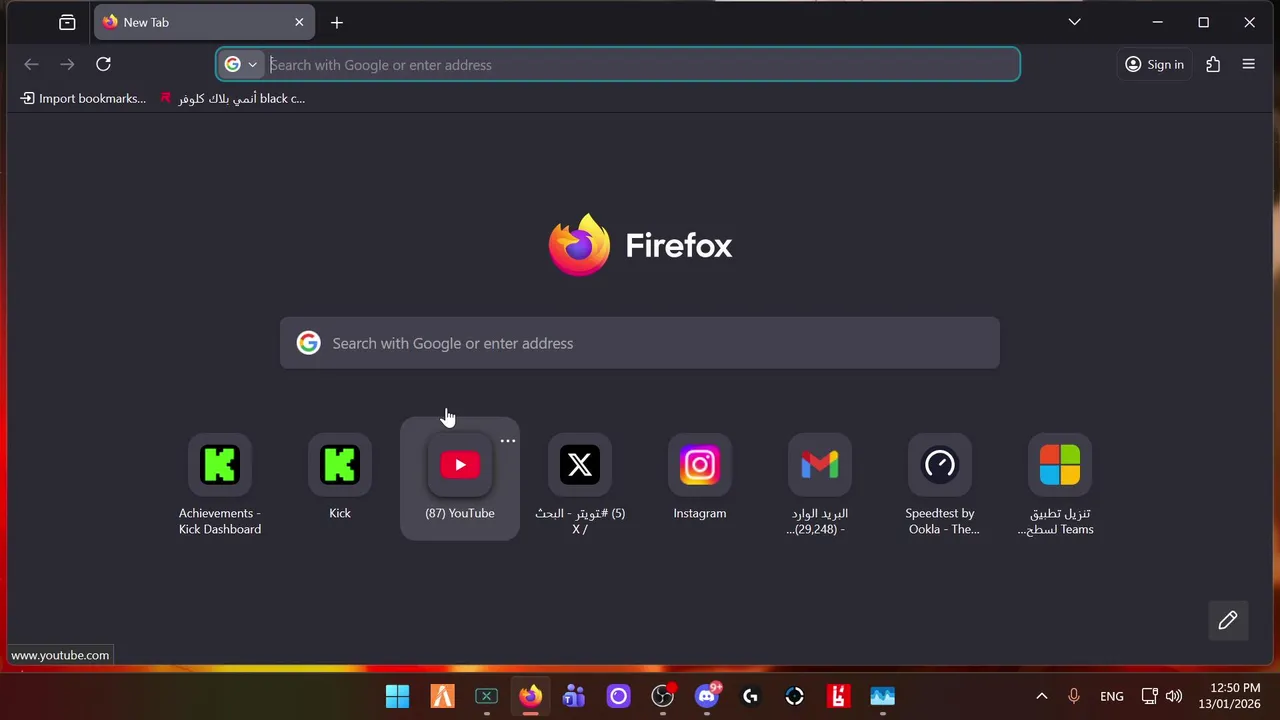
Task: Open the Firefox application menu
Action: tap(1248, 64)
